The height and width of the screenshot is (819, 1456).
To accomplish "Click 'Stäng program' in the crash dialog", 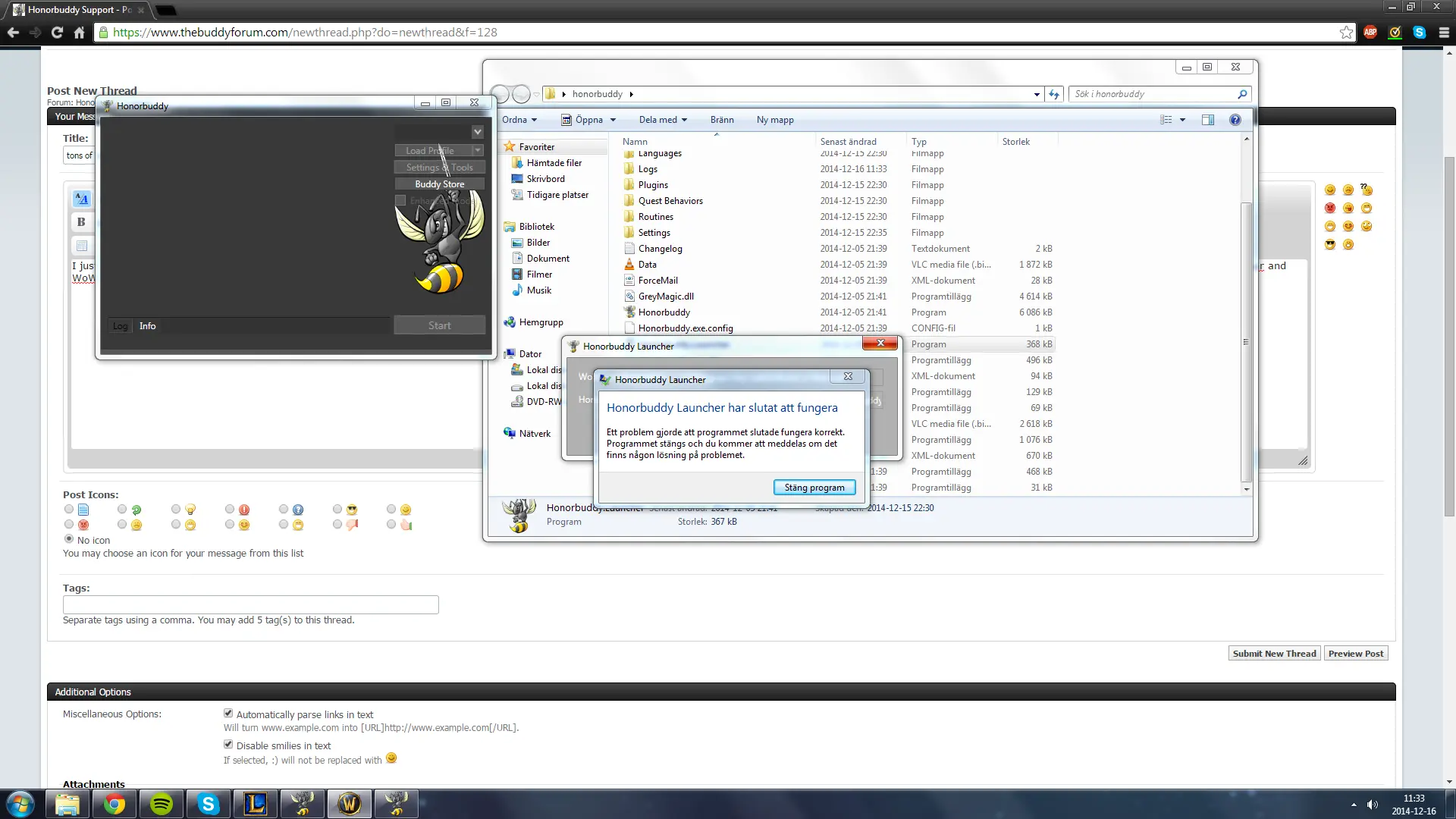I will pos(814,488).
